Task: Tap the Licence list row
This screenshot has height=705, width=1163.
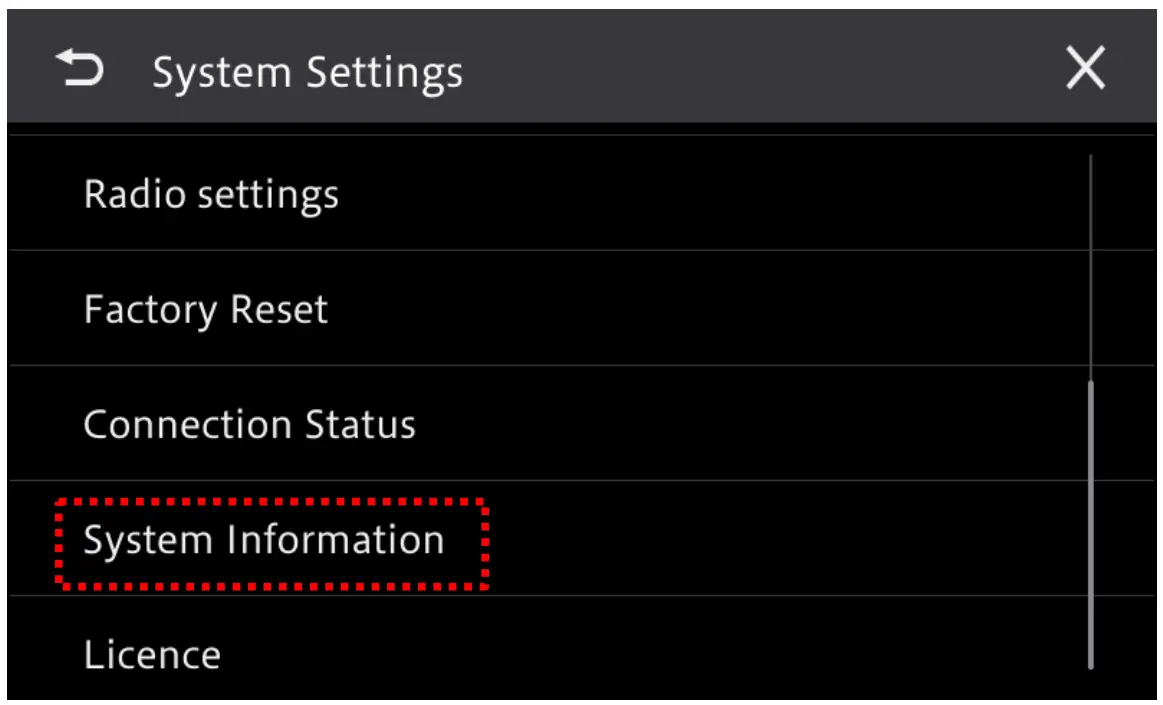Action: tap(400, 653)
